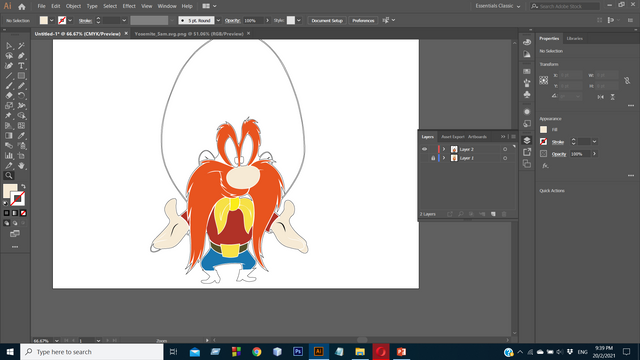Click Delete Selection trash icon in Layers panel

(x=504, y=214)
